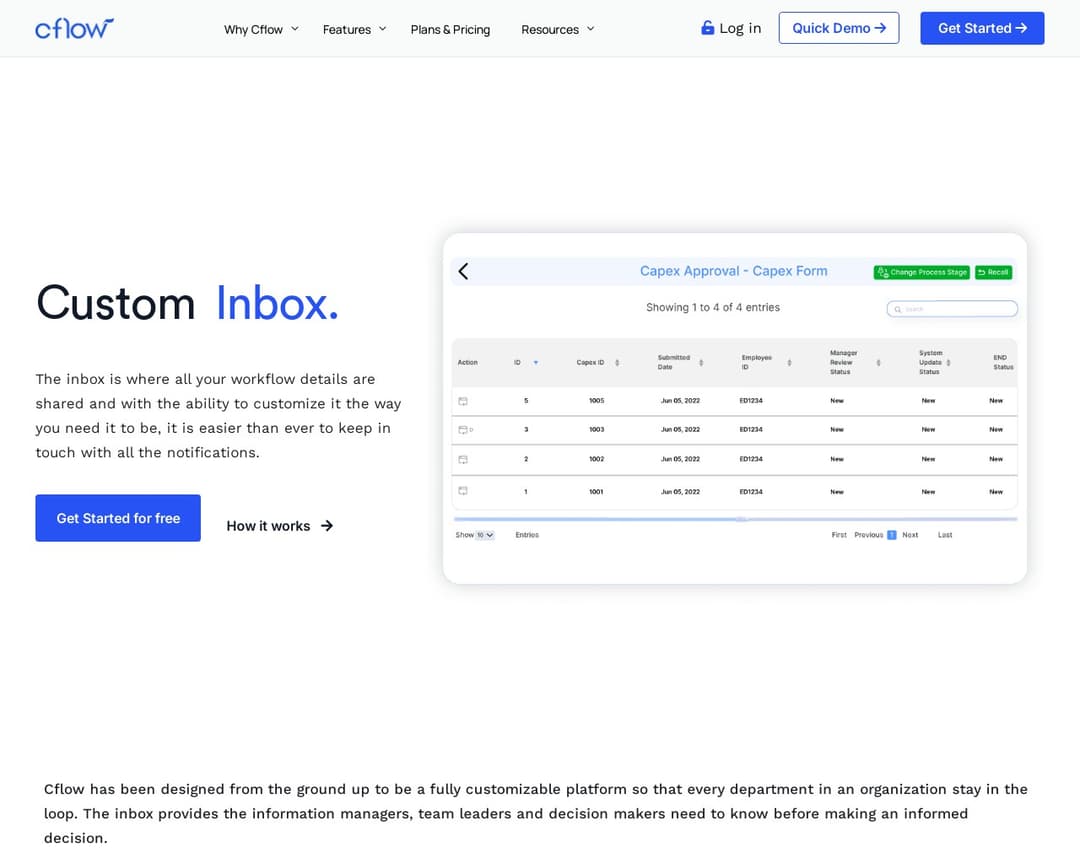Click the arrow next to How it works
1080x864 pixels.
tap(327, 526)
